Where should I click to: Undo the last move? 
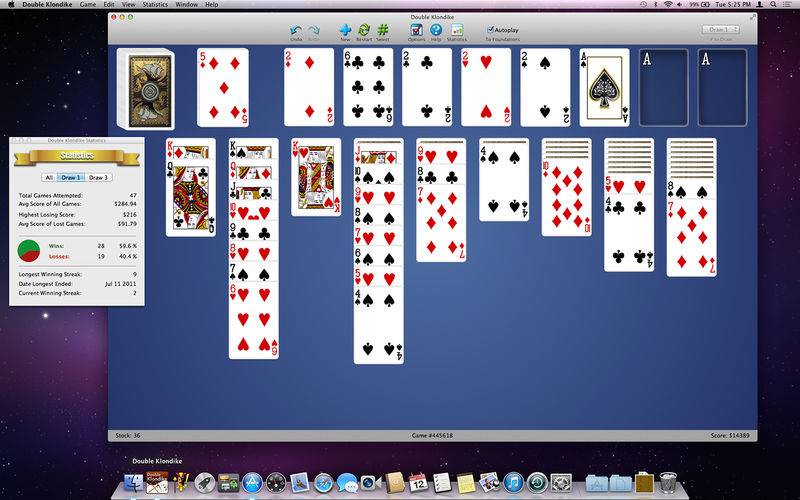pyautogui.click(x=296, y=30)
